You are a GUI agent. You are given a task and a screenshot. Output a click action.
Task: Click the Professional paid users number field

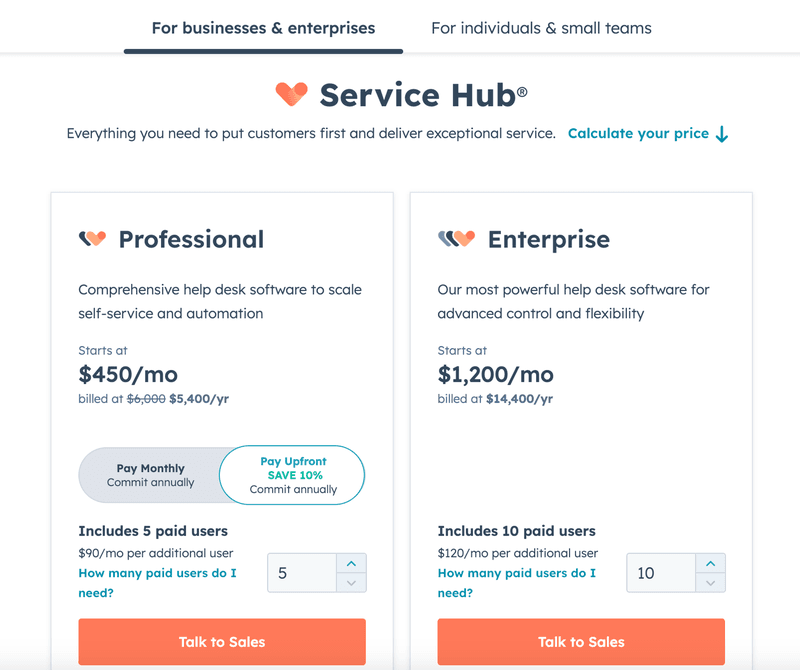tap(301, 573)
